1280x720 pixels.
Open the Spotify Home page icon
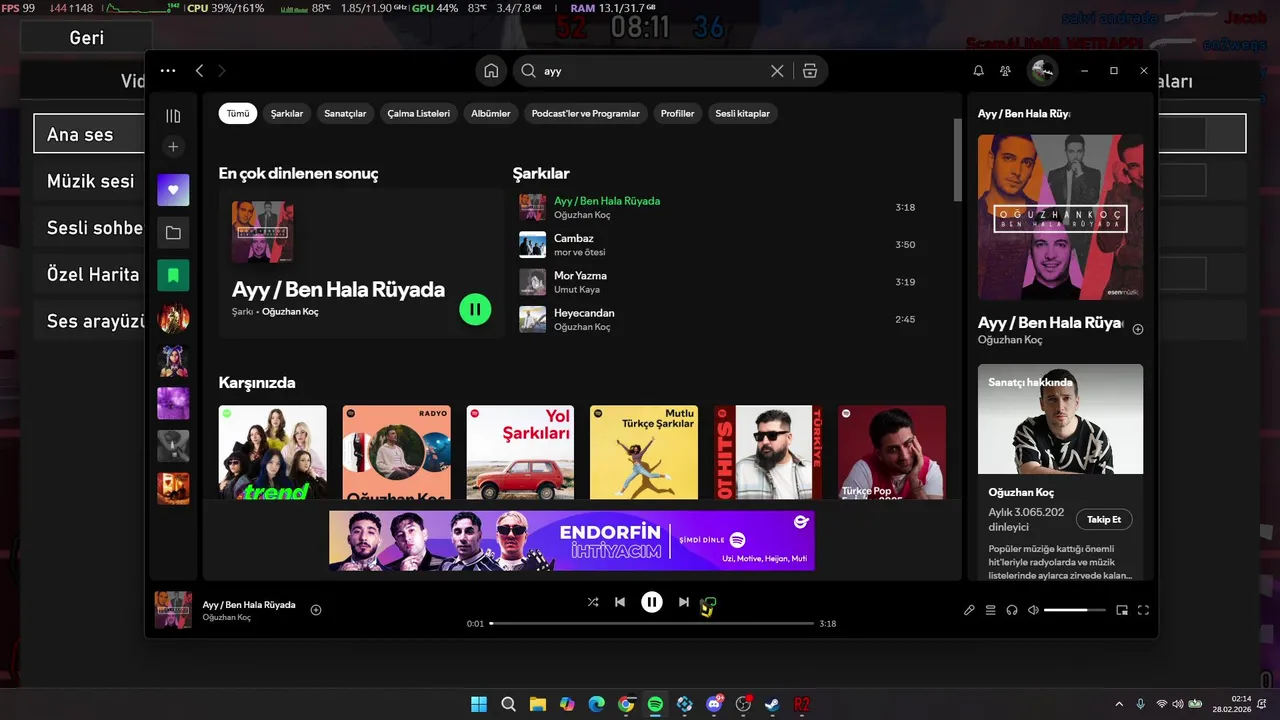(x=491, y=71)
